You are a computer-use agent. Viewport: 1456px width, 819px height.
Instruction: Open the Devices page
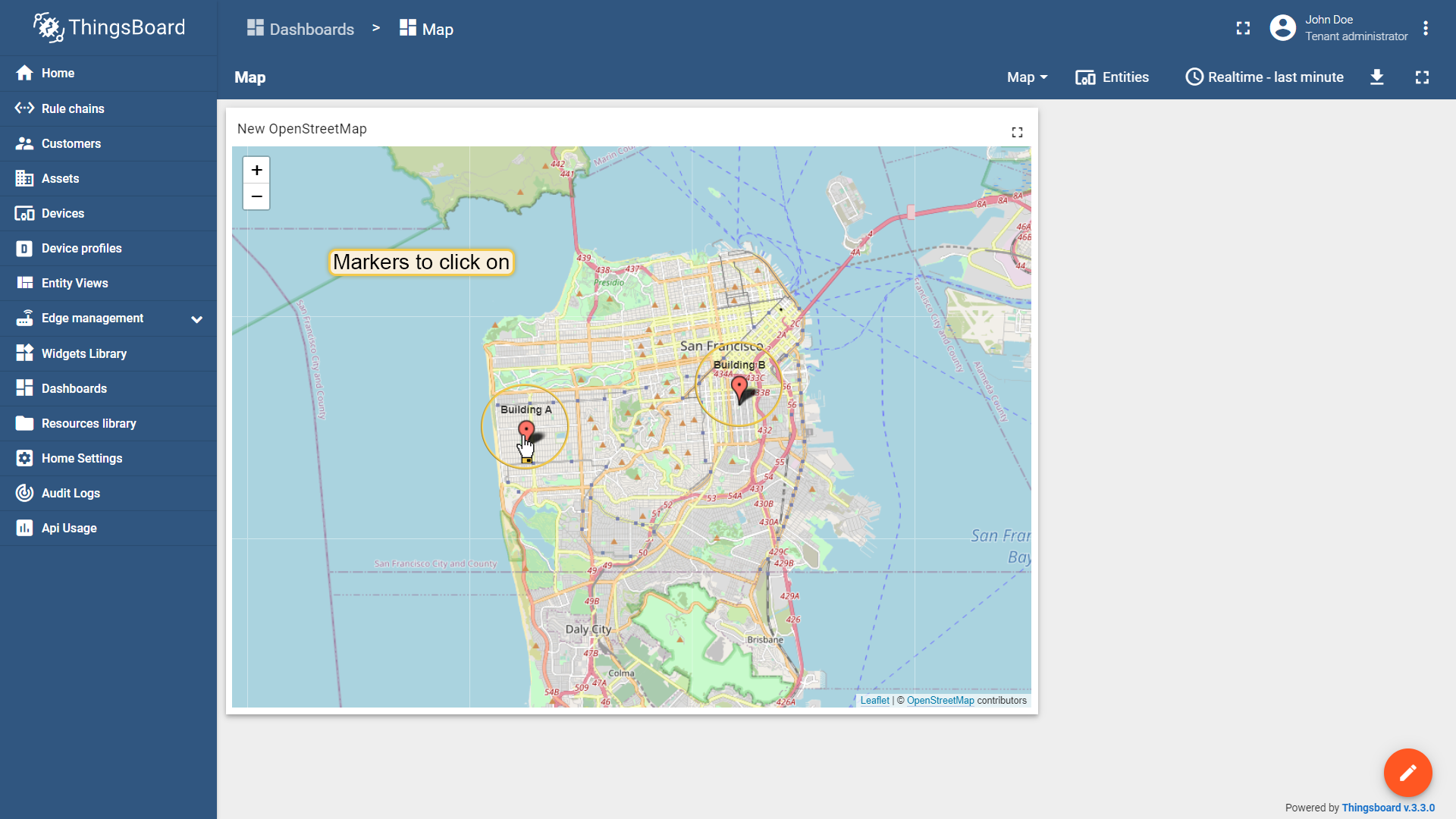click(x=108, y=213)
